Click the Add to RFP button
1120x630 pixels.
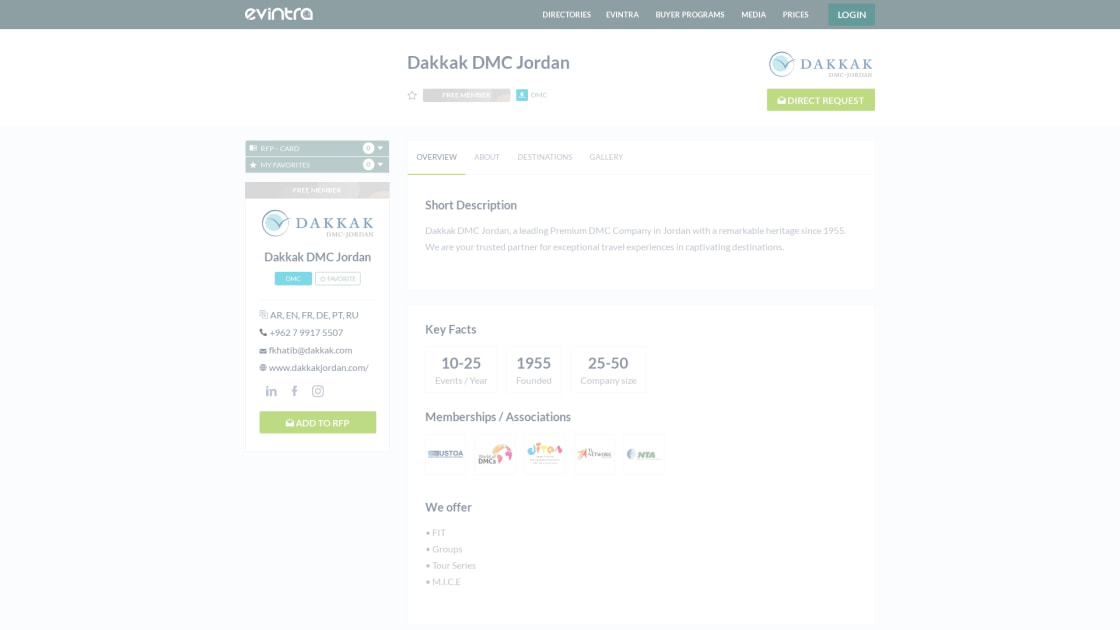coord(318,423)
